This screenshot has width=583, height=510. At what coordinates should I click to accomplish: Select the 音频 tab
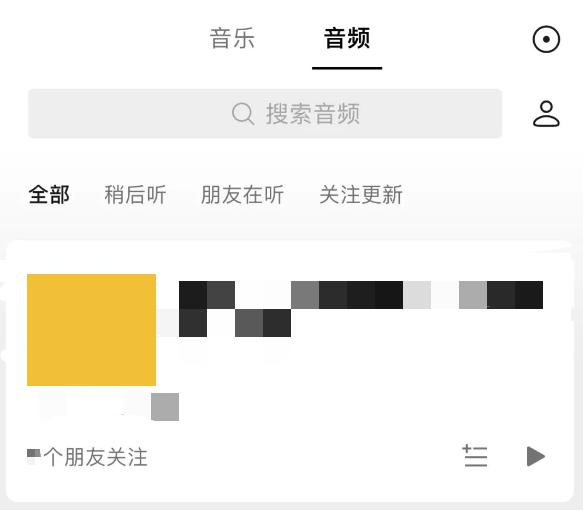[x=347, y=38]
